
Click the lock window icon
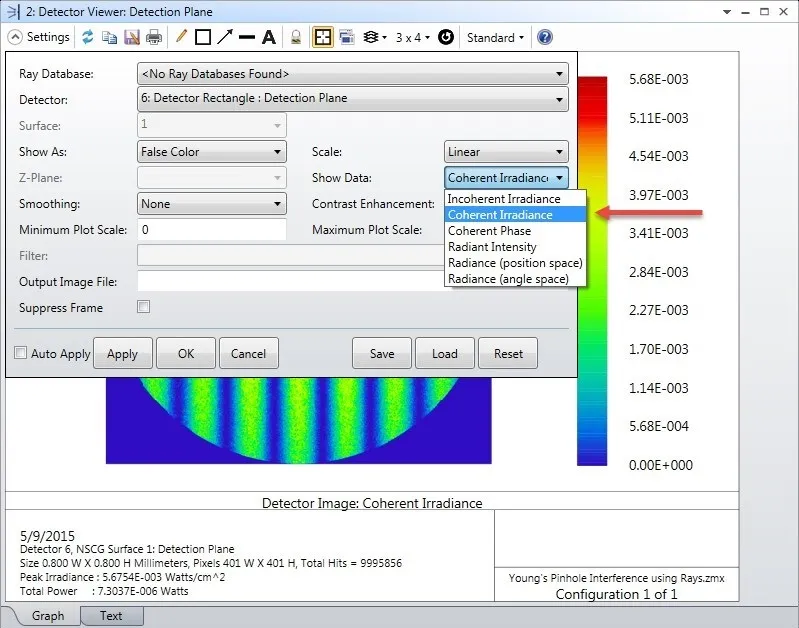tap(296, 37)
